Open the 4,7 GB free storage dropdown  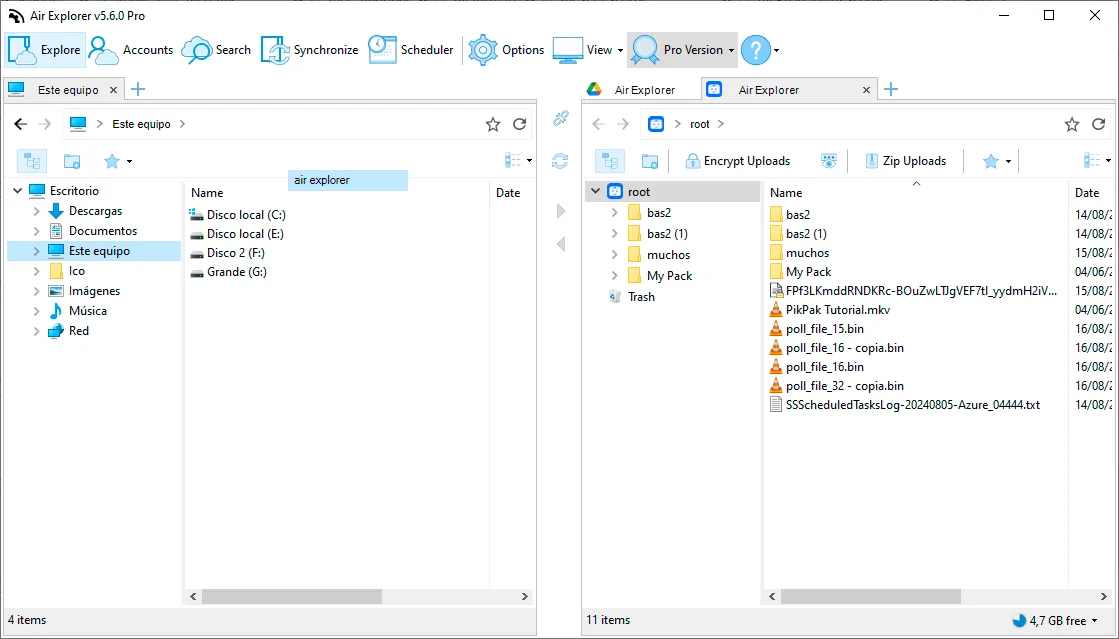(x=1055, y=620)
